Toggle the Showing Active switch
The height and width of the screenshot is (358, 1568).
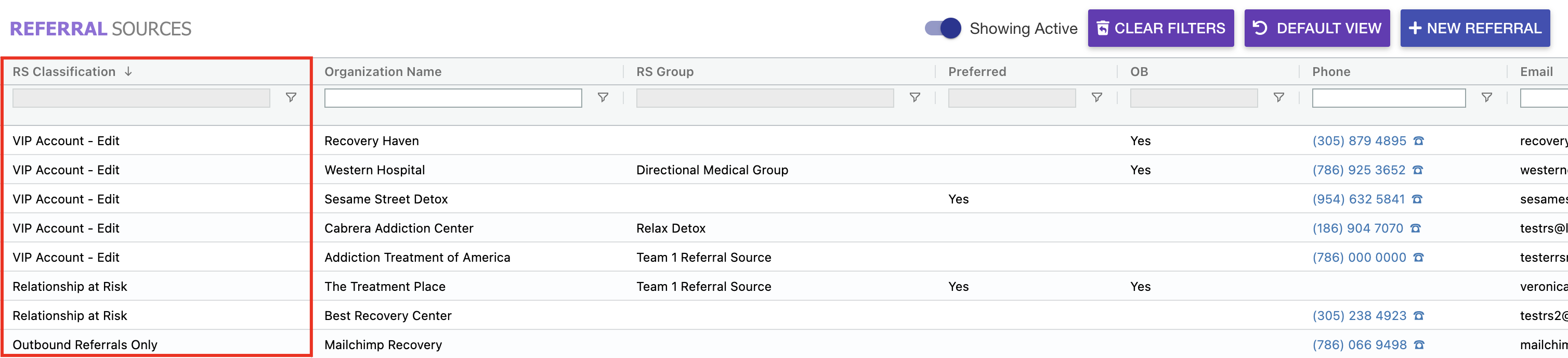click(x=942, y=29)
